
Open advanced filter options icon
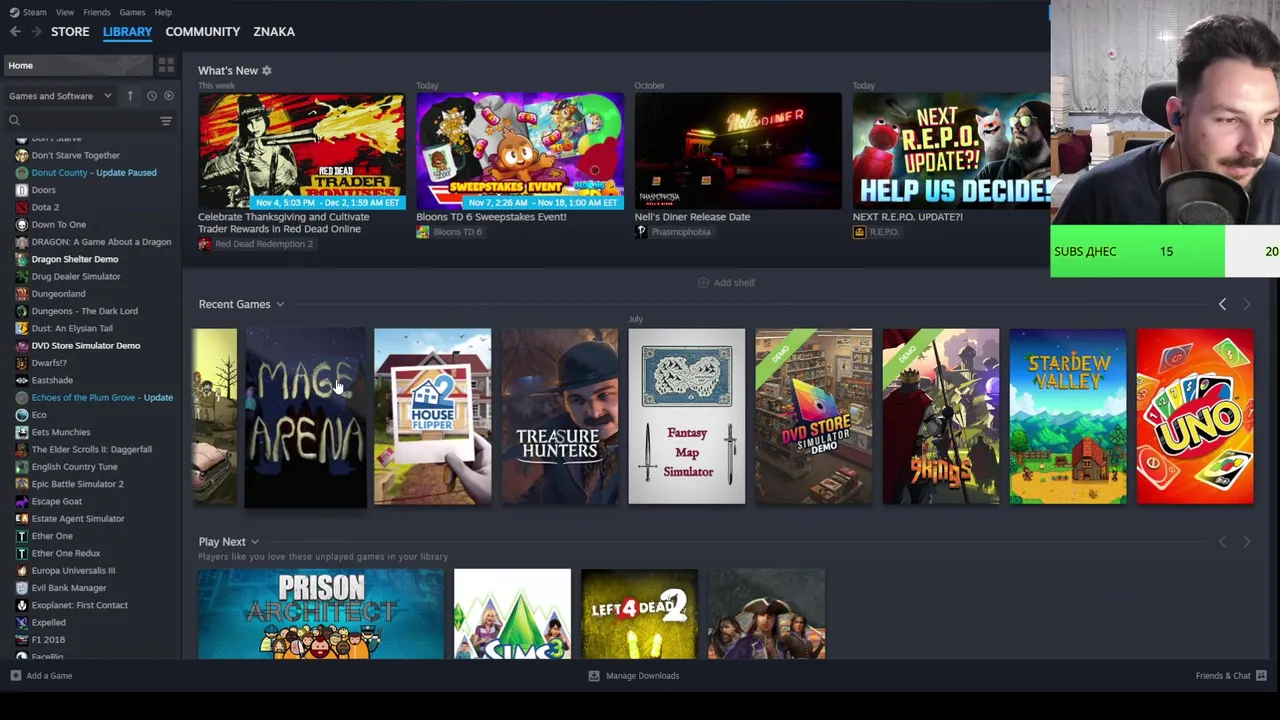(166, 121)
